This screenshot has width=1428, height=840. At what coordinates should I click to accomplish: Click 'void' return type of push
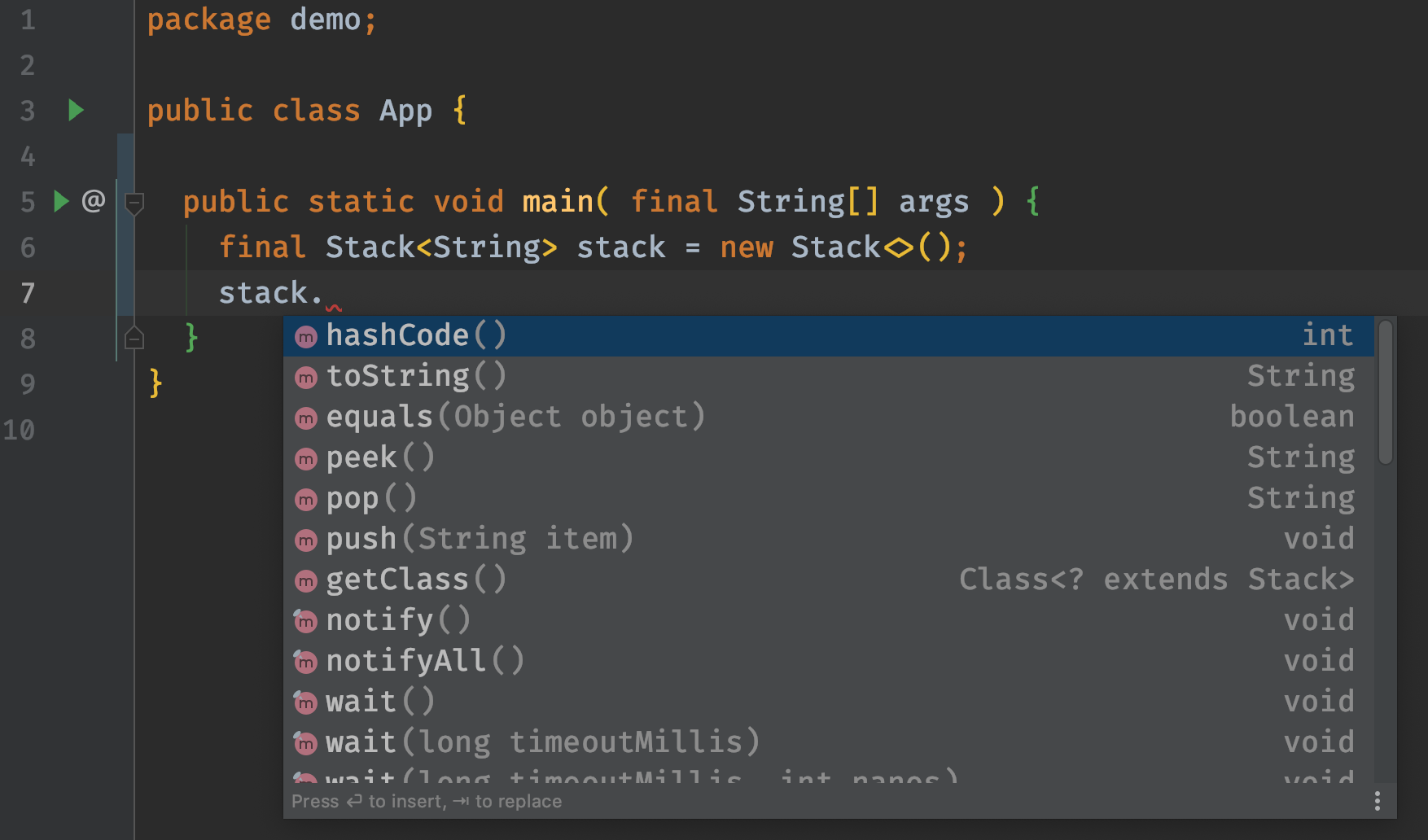coord(1319,539)
